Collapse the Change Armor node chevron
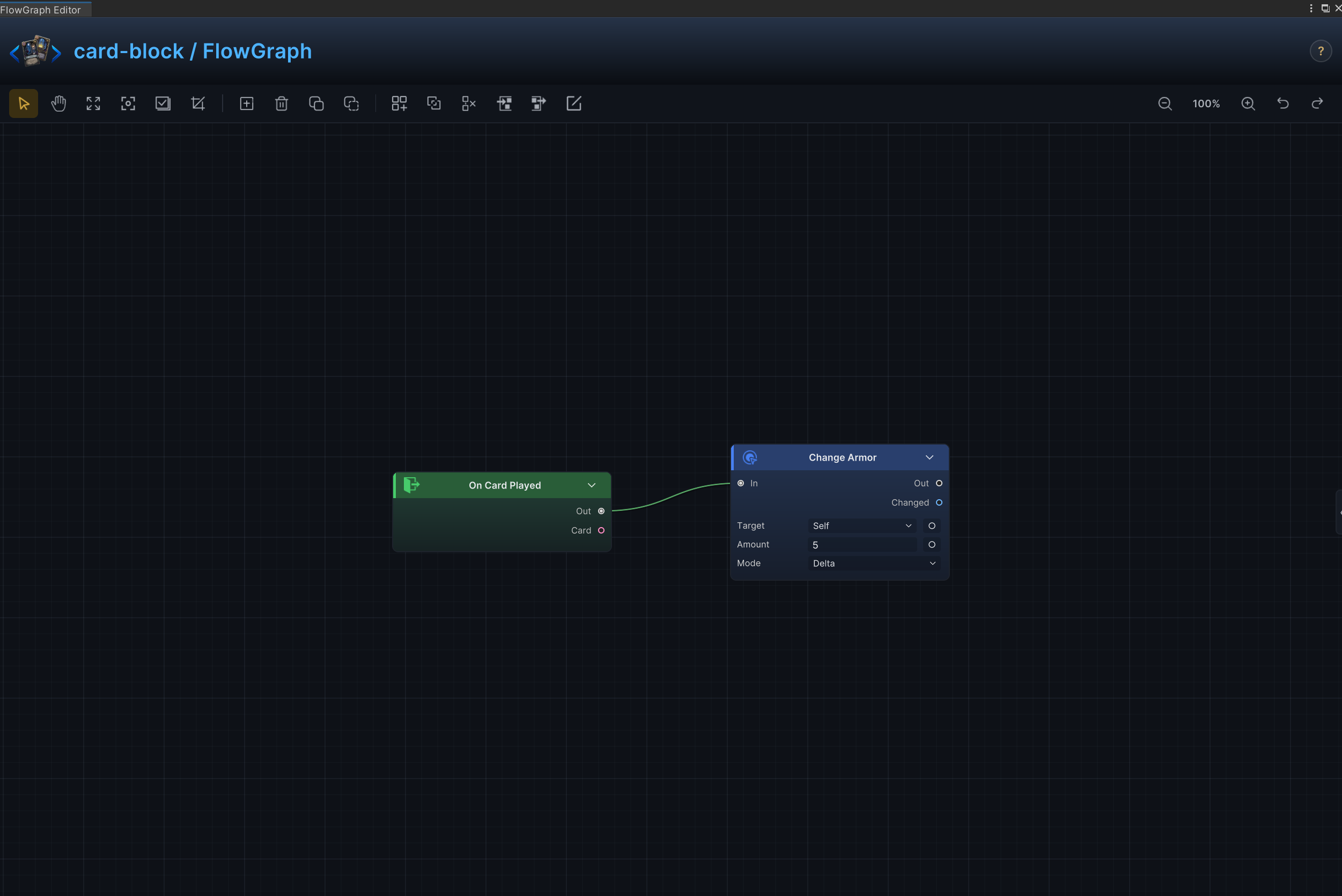Screen dimensions: 1342x896 coord(930,458)
